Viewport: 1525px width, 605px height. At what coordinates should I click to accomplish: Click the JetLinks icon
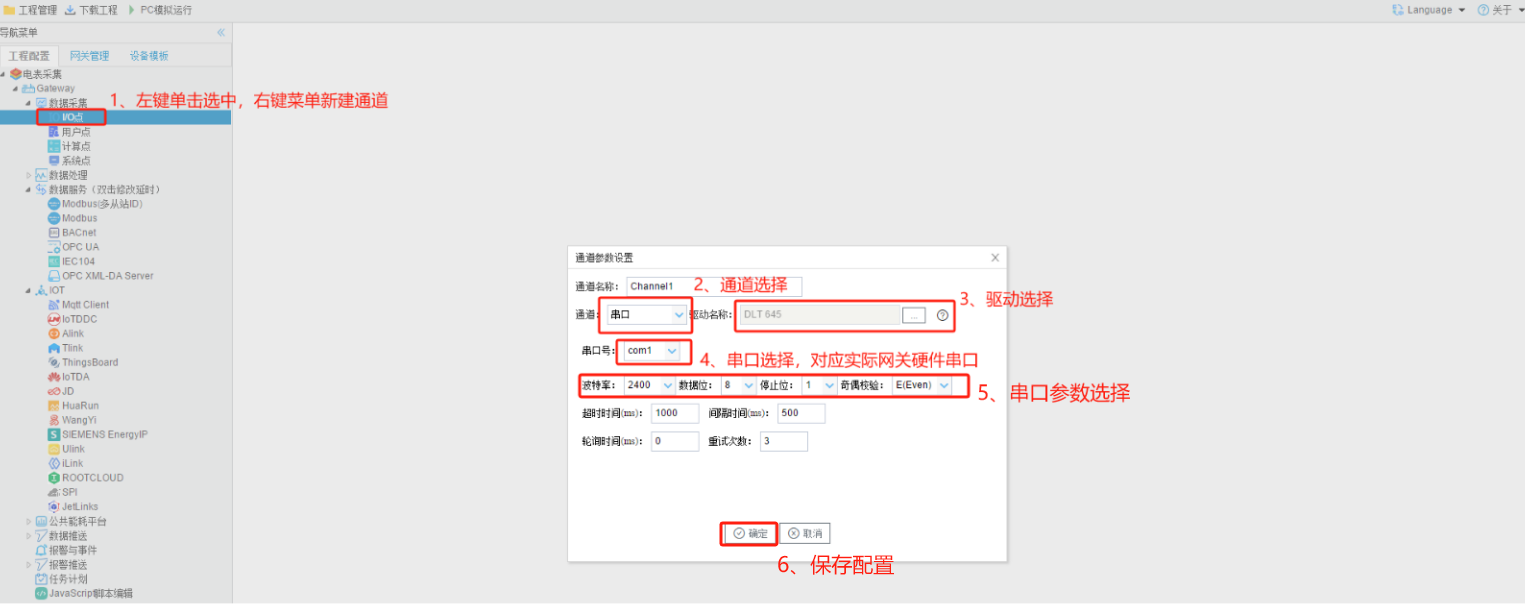(x=54, y=507)
